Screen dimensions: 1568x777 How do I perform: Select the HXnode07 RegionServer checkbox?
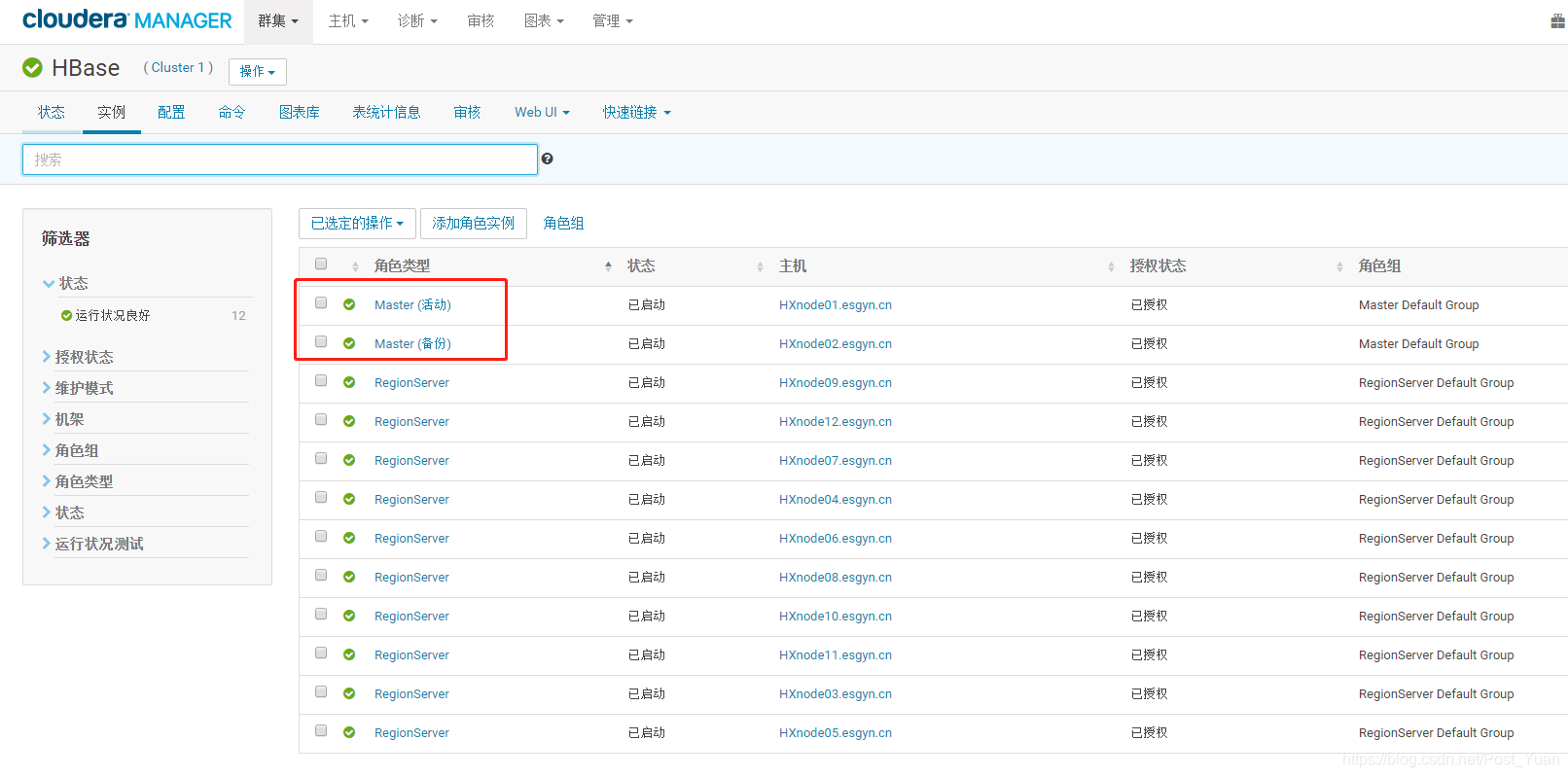pyautogui.click(x=321, y=458)
